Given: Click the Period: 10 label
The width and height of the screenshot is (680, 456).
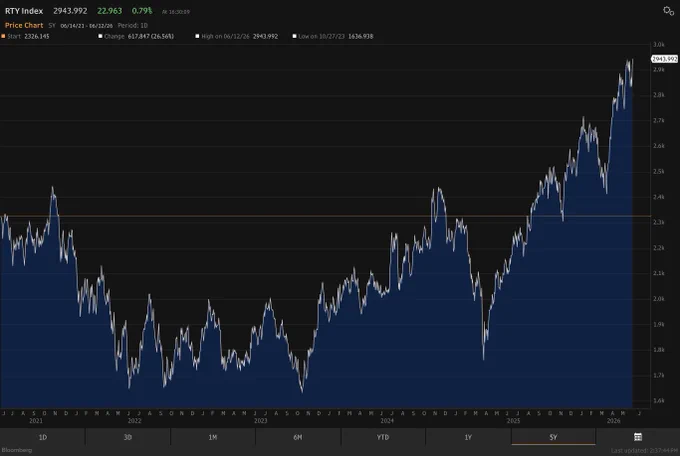Looking at the screenshot, I should [133, 26].
